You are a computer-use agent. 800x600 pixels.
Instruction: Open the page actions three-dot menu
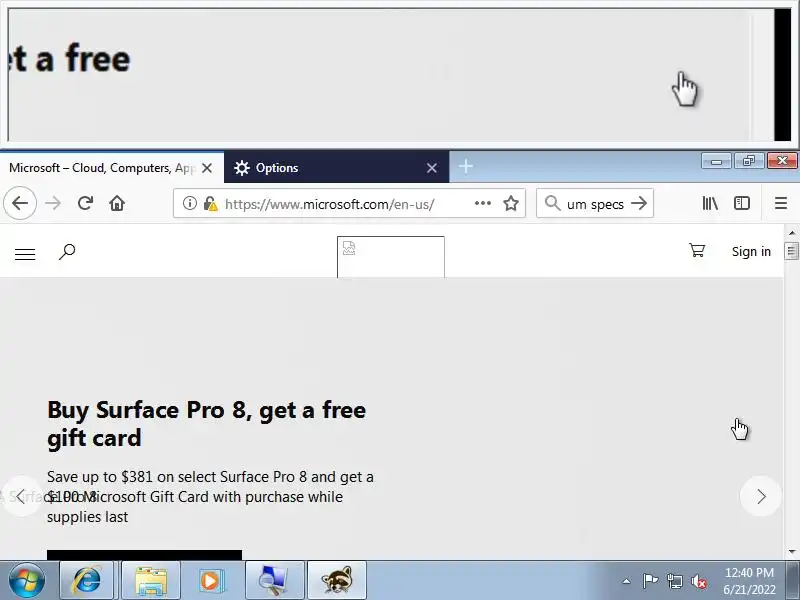(x=483, y=203)
